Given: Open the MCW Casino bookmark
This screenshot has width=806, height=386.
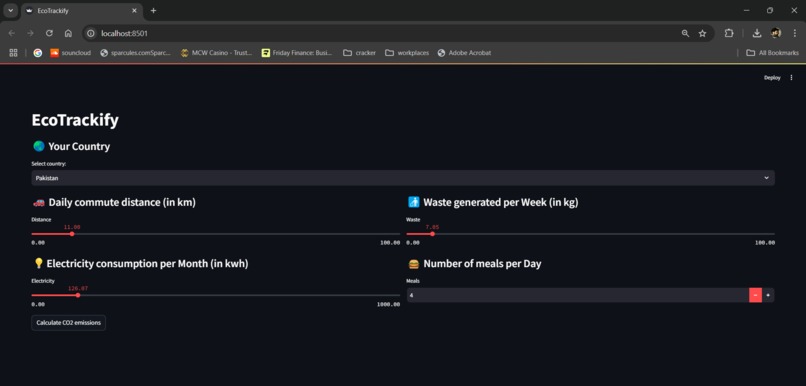Looking at the screenshot, I should click(216, 52).
